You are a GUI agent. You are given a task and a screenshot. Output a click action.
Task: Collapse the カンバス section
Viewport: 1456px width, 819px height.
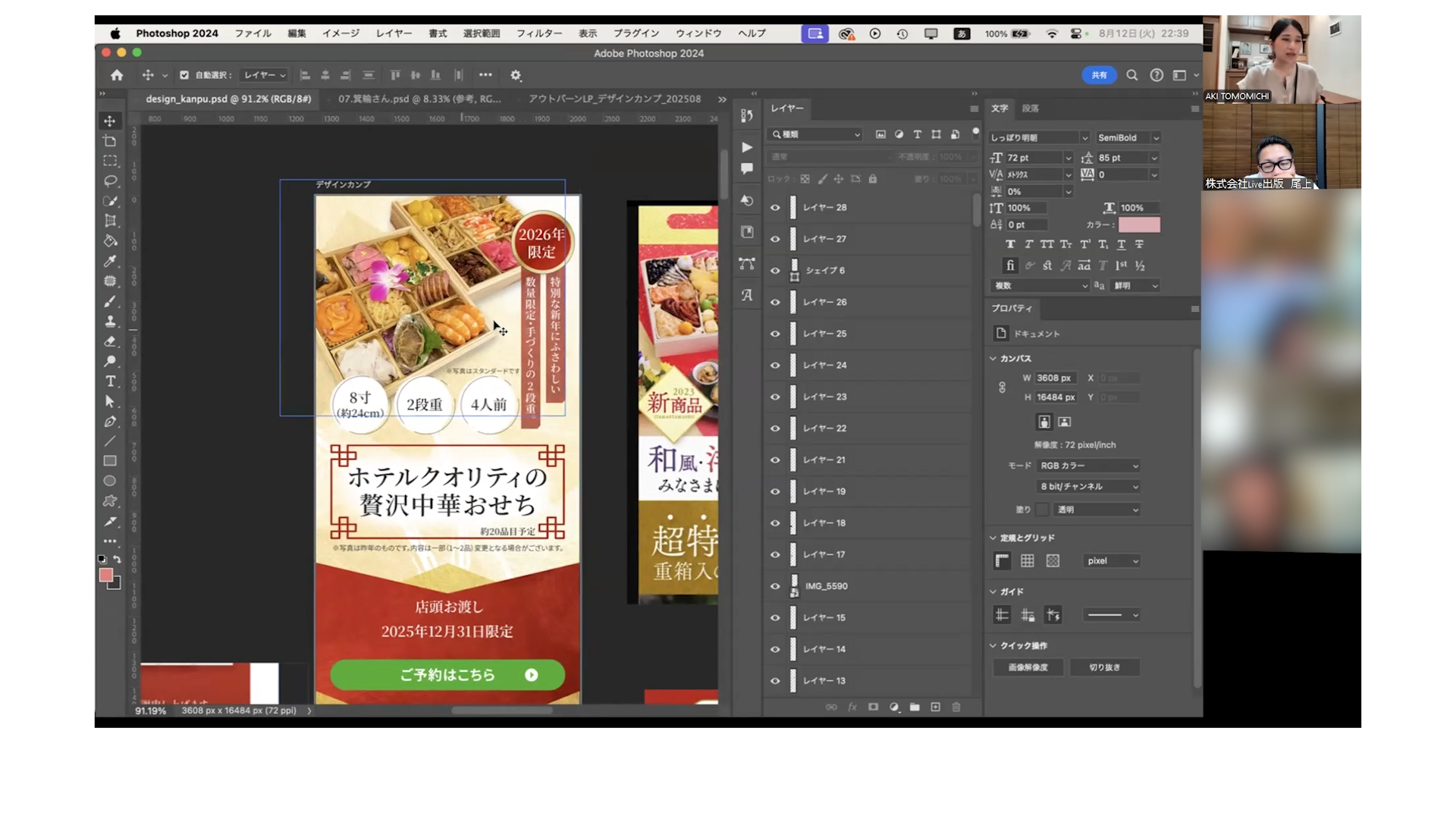(993, 359)
